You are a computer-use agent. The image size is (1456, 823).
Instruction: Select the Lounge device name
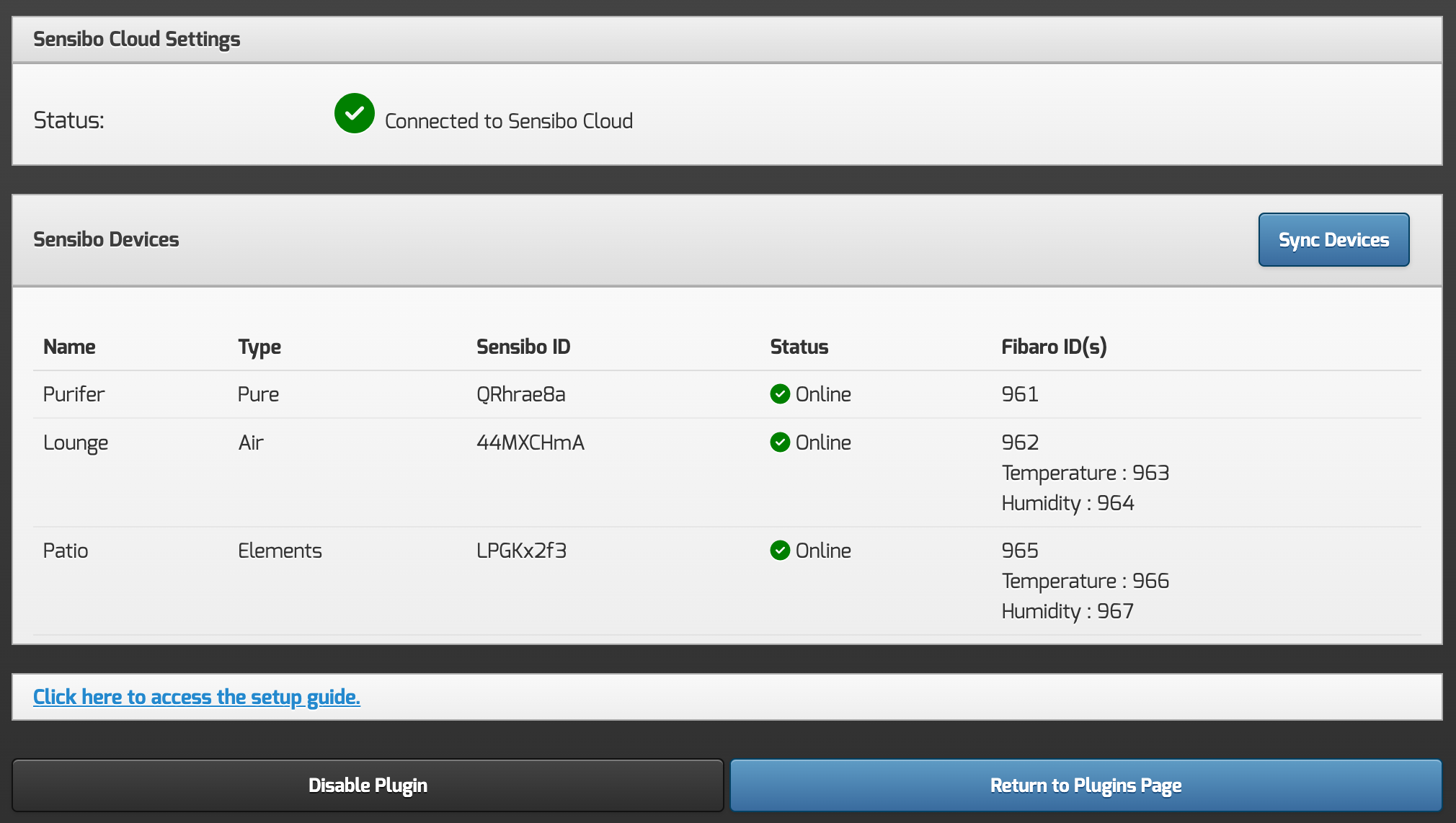point(76,442)
